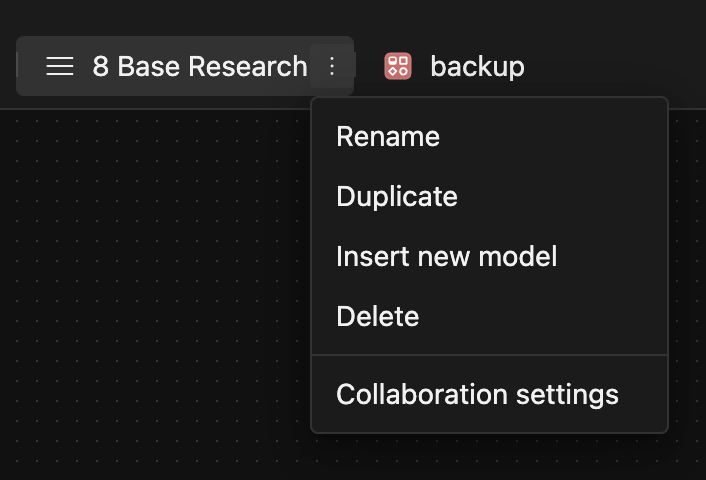The width and height of the screenshot is (706, 480).
Task: Choose Delete from the menu
Action: [x=378, y=316]
